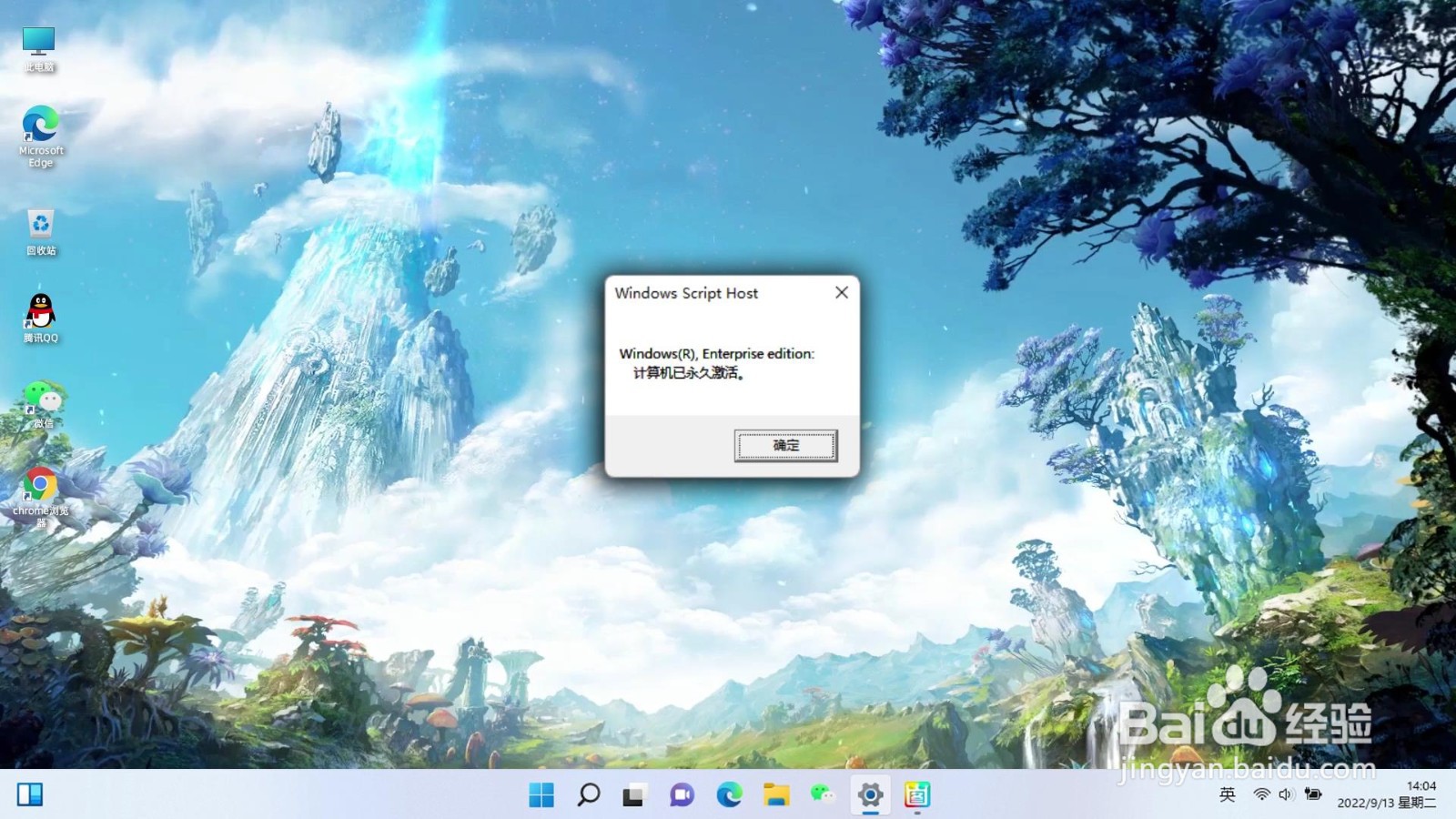Open the Widgets panel in taskbar
Screen dimensions: 1456x819
(30, 794)
